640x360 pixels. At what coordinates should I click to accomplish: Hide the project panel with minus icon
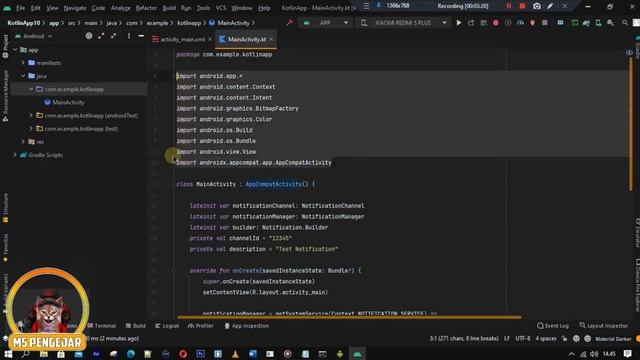click(141, 36)
